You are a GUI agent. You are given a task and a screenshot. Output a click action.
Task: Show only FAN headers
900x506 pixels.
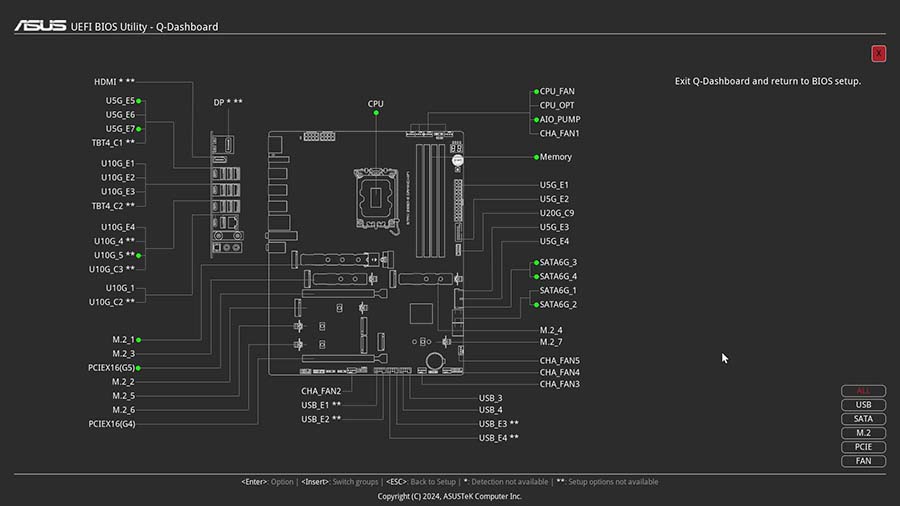(x=863, y=461)
